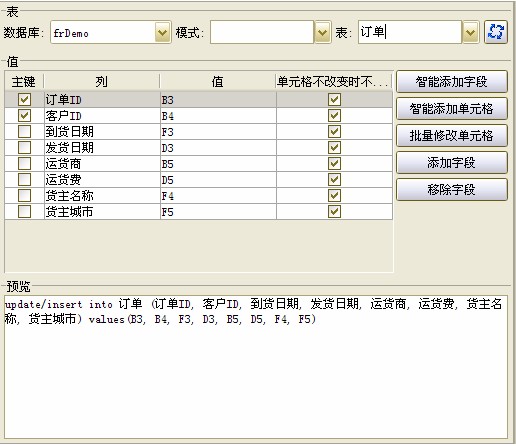Toggle unchanged-cell checkbox in 运货商 row

(334, 163)
